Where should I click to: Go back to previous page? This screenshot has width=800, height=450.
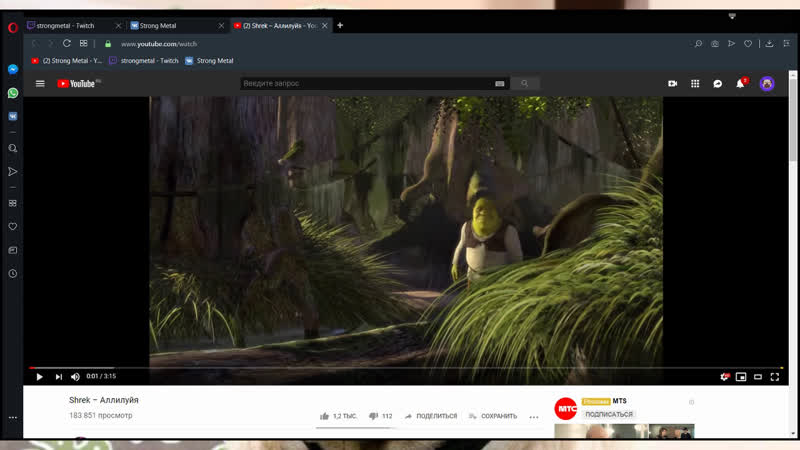(x=35, y=44)
